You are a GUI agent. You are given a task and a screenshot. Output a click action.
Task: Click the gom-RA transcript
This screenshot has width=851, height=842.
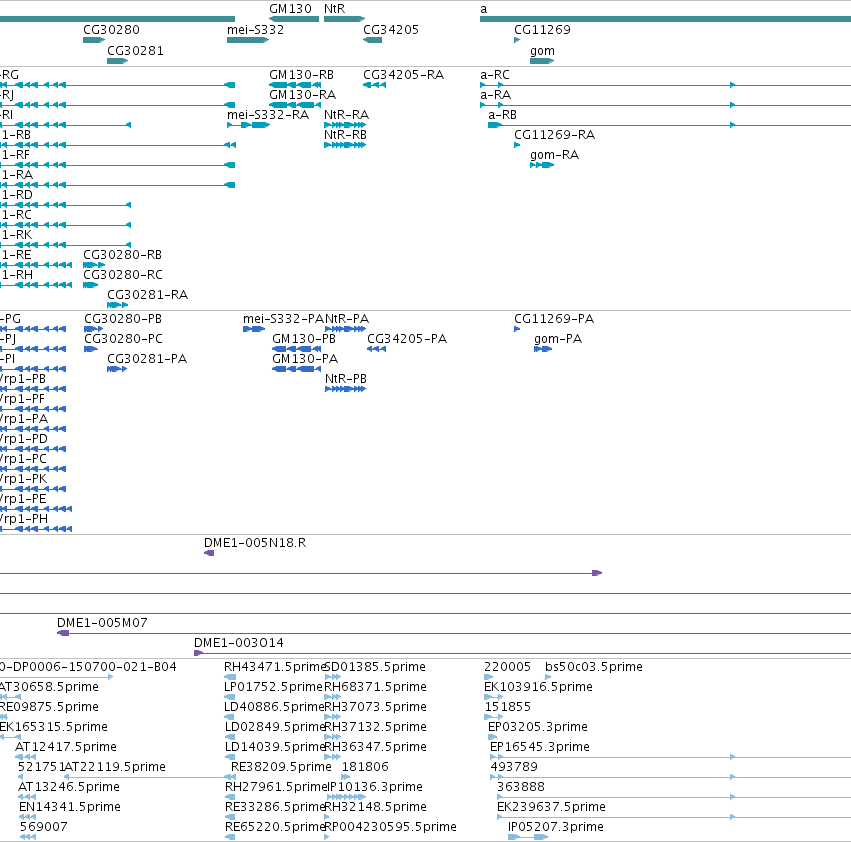pos(542,165)
